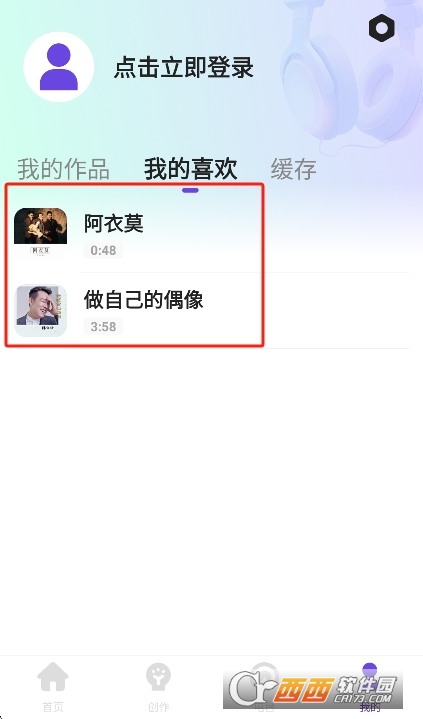Click 点击立即登录 to sign in
The height and width of the screenshot is (719, 423).
[184, 67]
